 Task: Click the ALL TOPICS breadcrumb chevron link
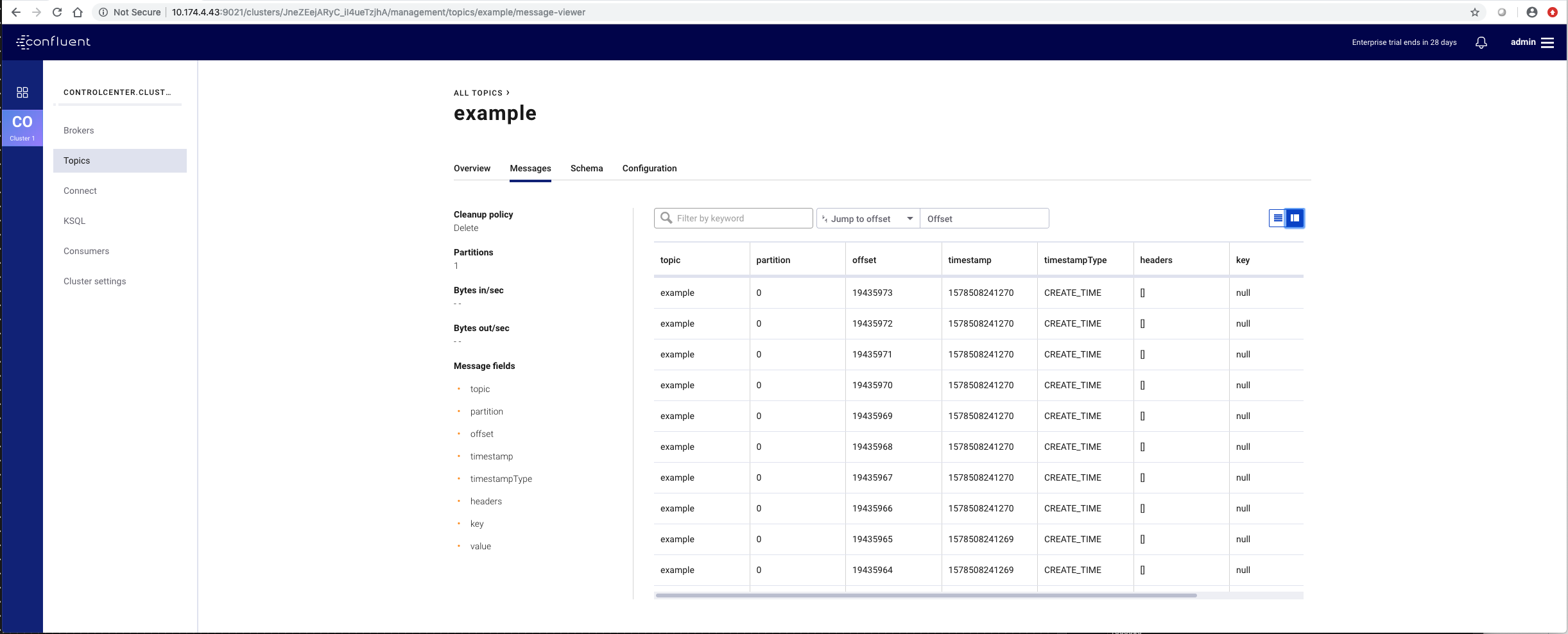481,93
